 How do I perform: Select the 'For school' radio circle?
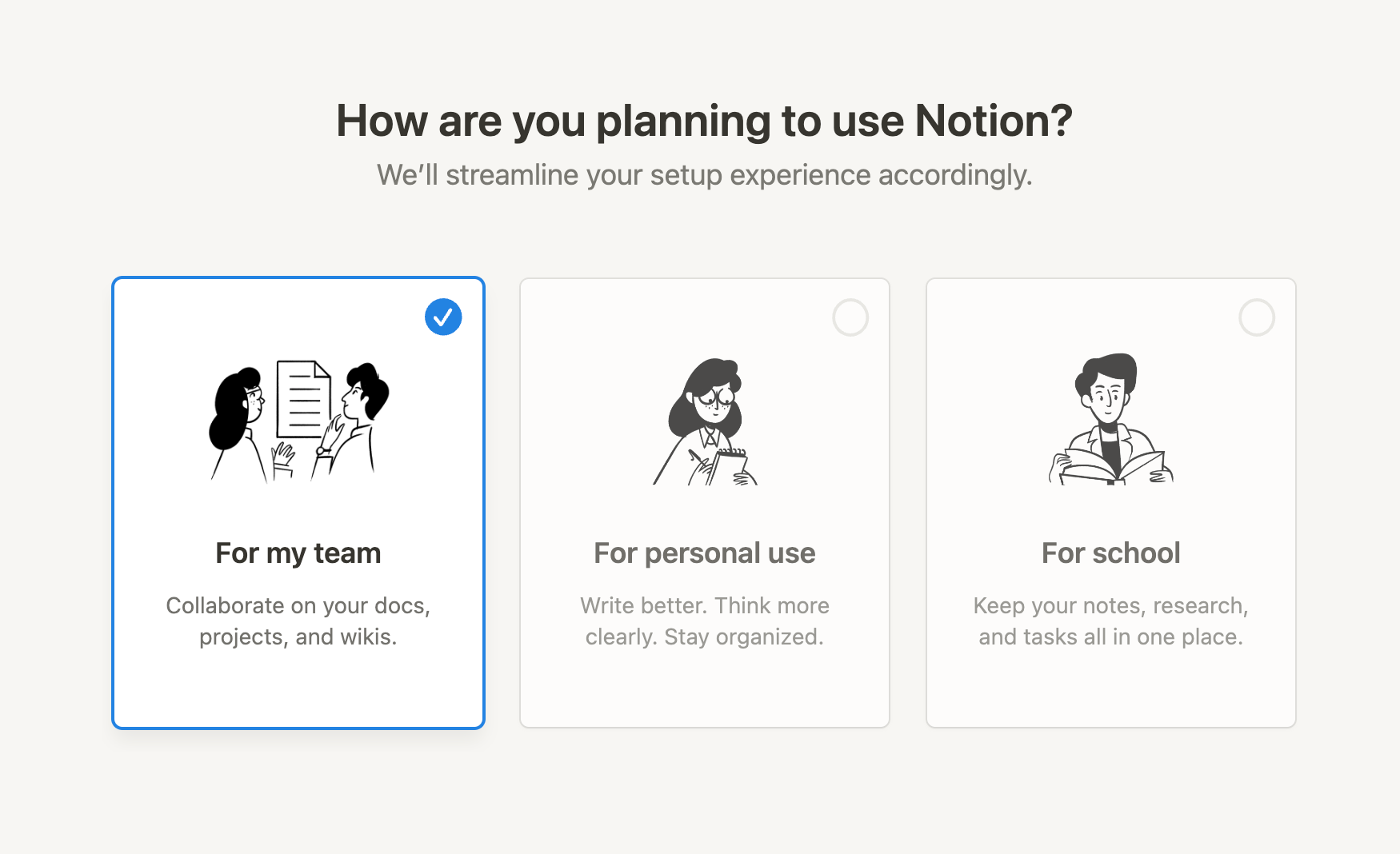1257,317
